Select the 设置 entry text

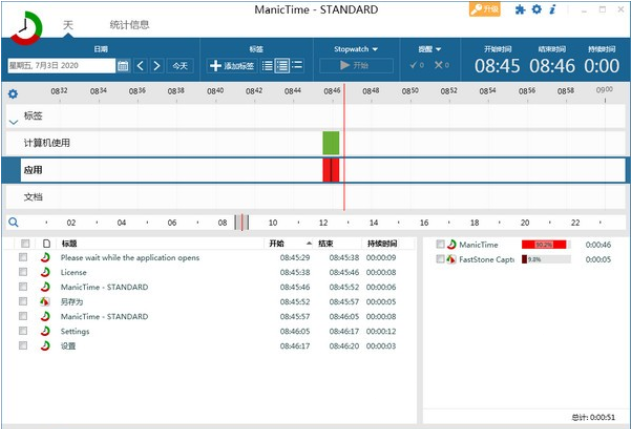[68, 346]
